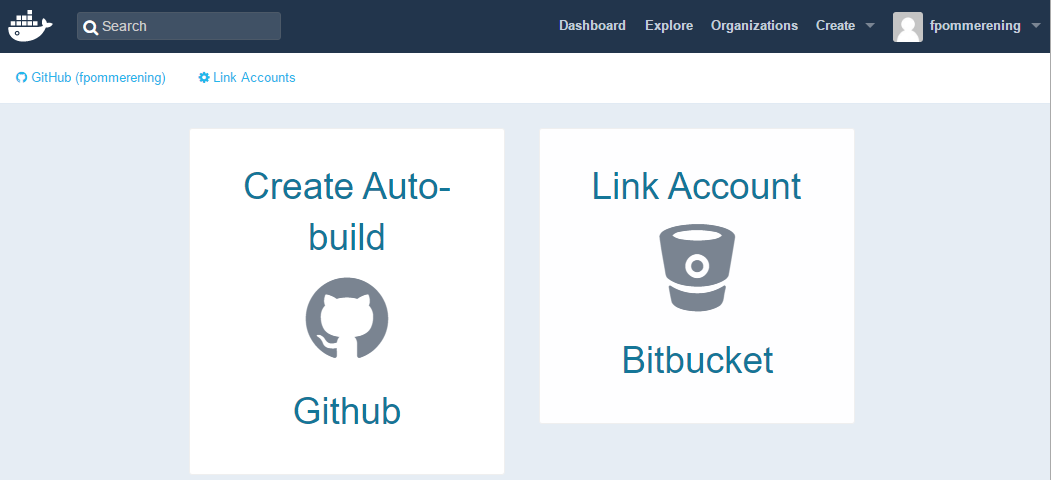The width and height of the screenshot is (1051, 480).
Task: Click the magnifying glass search icon
Action: tap(90, 27)
